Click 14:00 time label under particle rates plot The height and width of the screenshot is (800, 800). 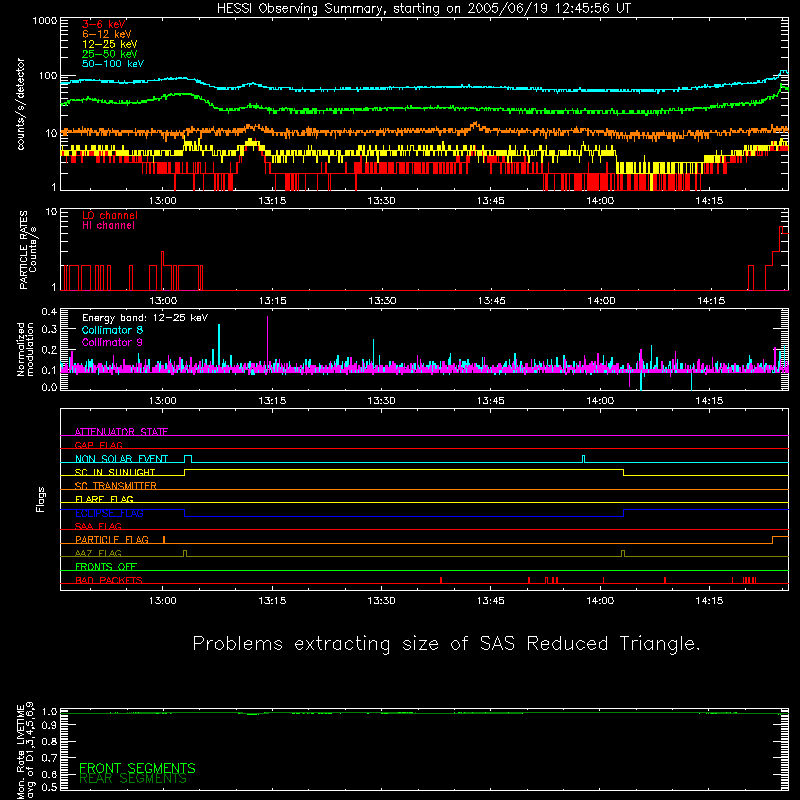(x=601, y=301)
